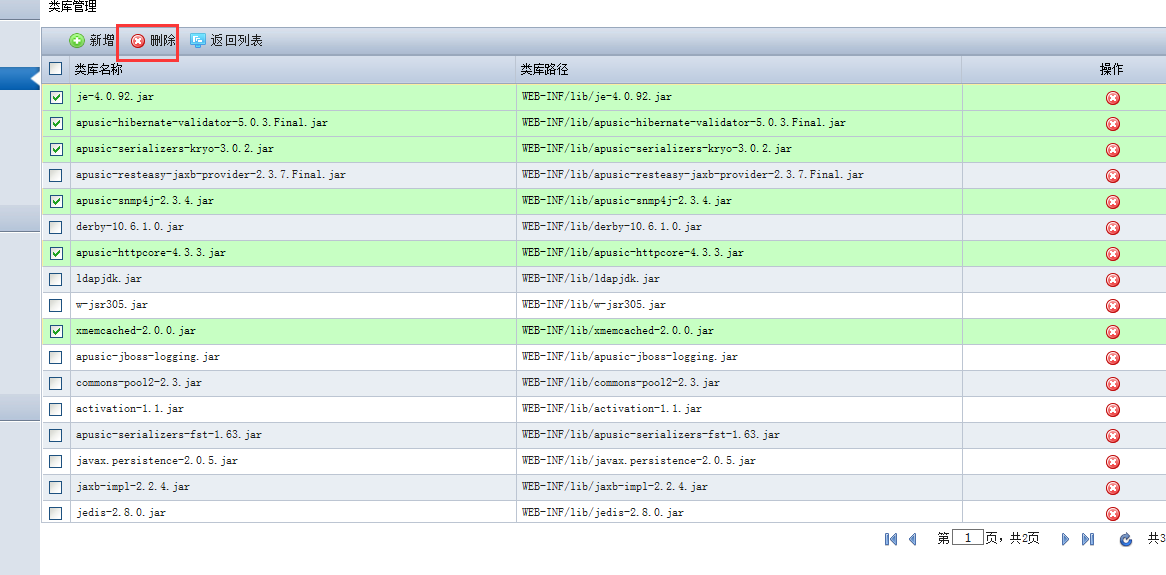This screenshot has width=1166, height=575.
Task: Click 返回列表 to return to list
Action: (226, 41)
